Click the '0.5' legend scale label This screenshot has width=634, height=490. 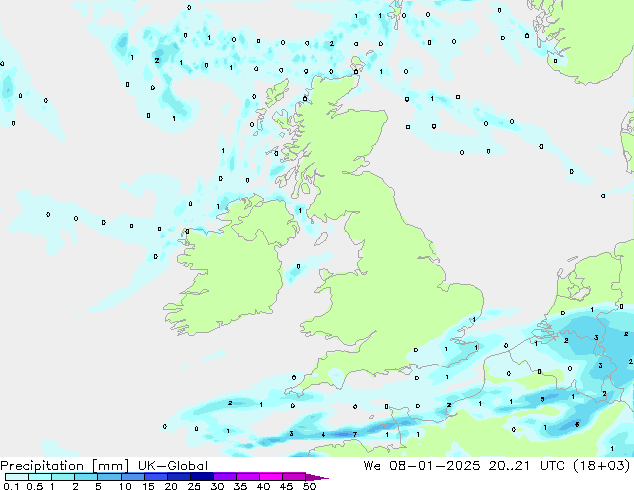pyautogui.click(x=35, y=486)
